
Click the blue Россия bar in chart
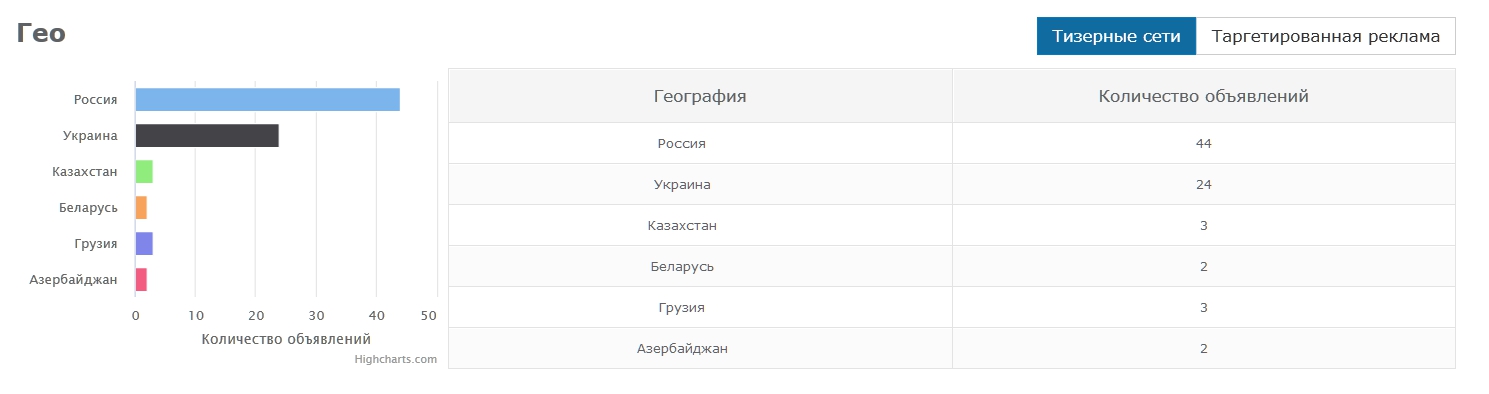click(x=267, y=100)
